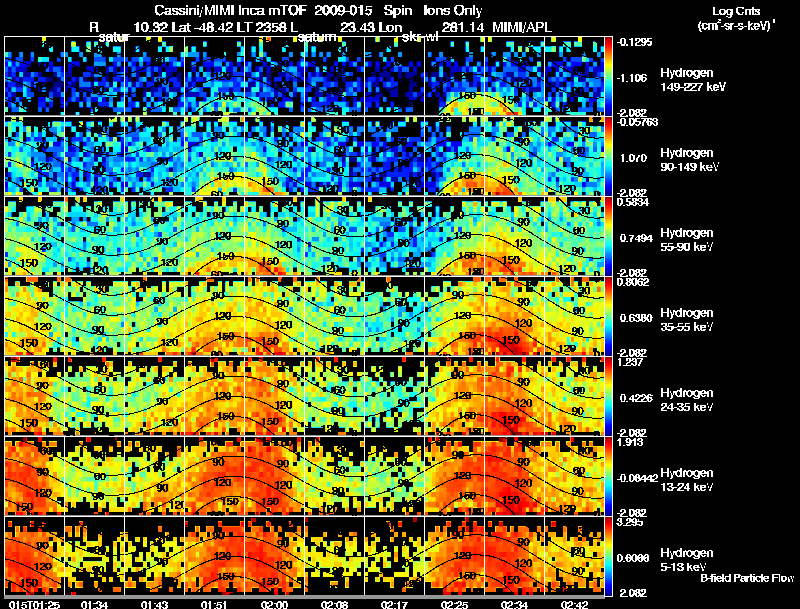Select the colorbar value '0.7494'
This screenshot has height=609, width=800.
pos(636,238)
